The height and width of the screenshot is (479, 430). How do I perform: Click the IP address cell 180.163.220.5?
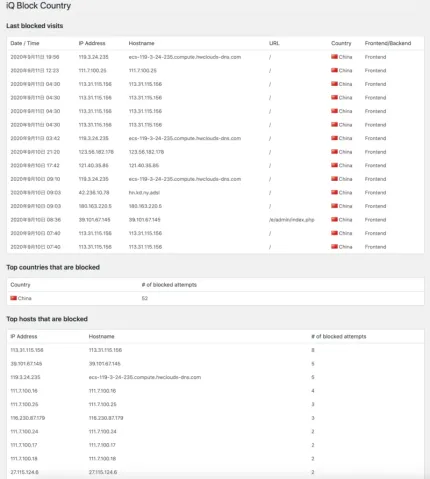click(95, 206)
